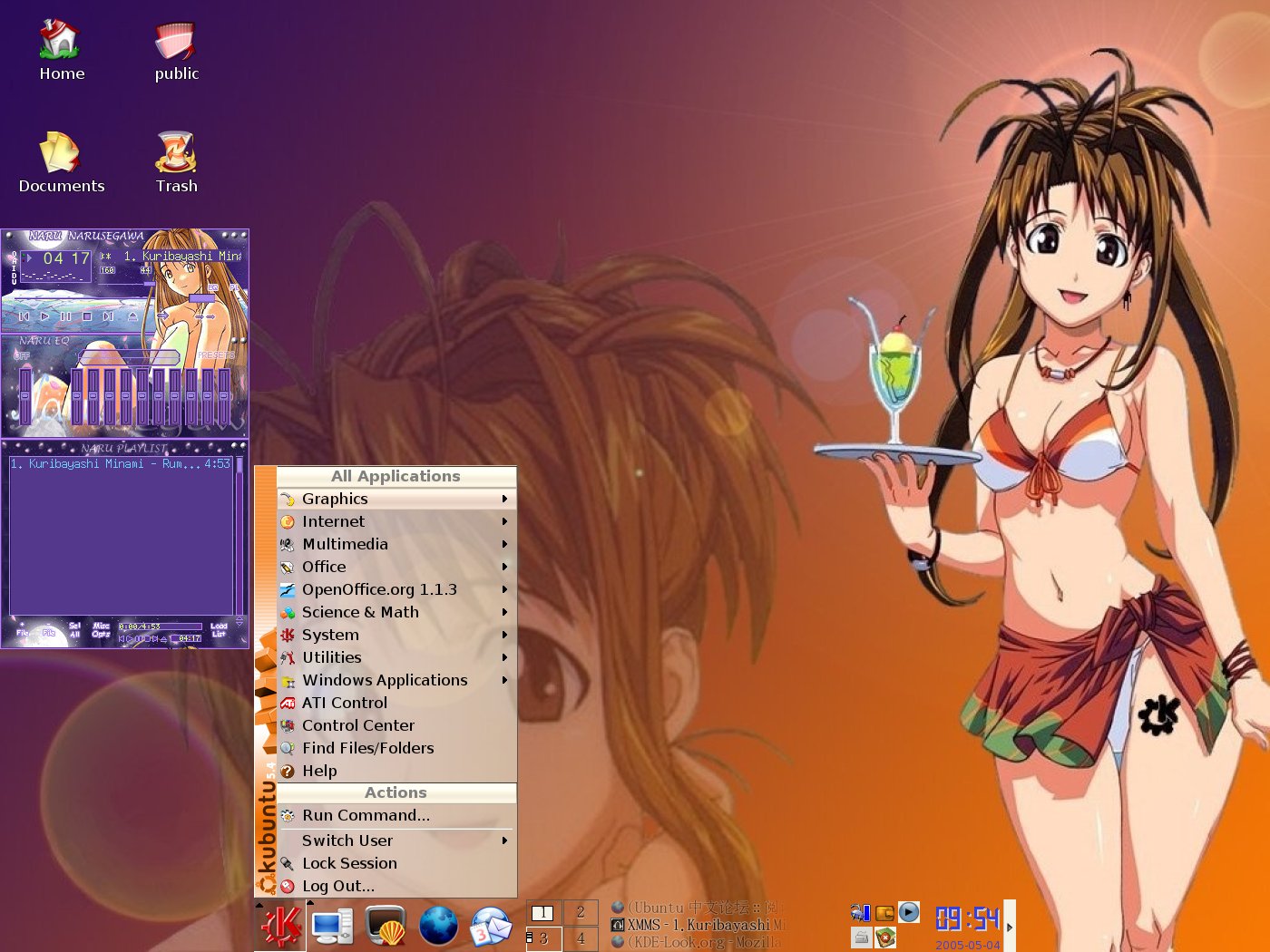The height and width of the screenshot is (952, 1270).
Task: Adjust the equalizer preamp slider
Action: point(24,396)
